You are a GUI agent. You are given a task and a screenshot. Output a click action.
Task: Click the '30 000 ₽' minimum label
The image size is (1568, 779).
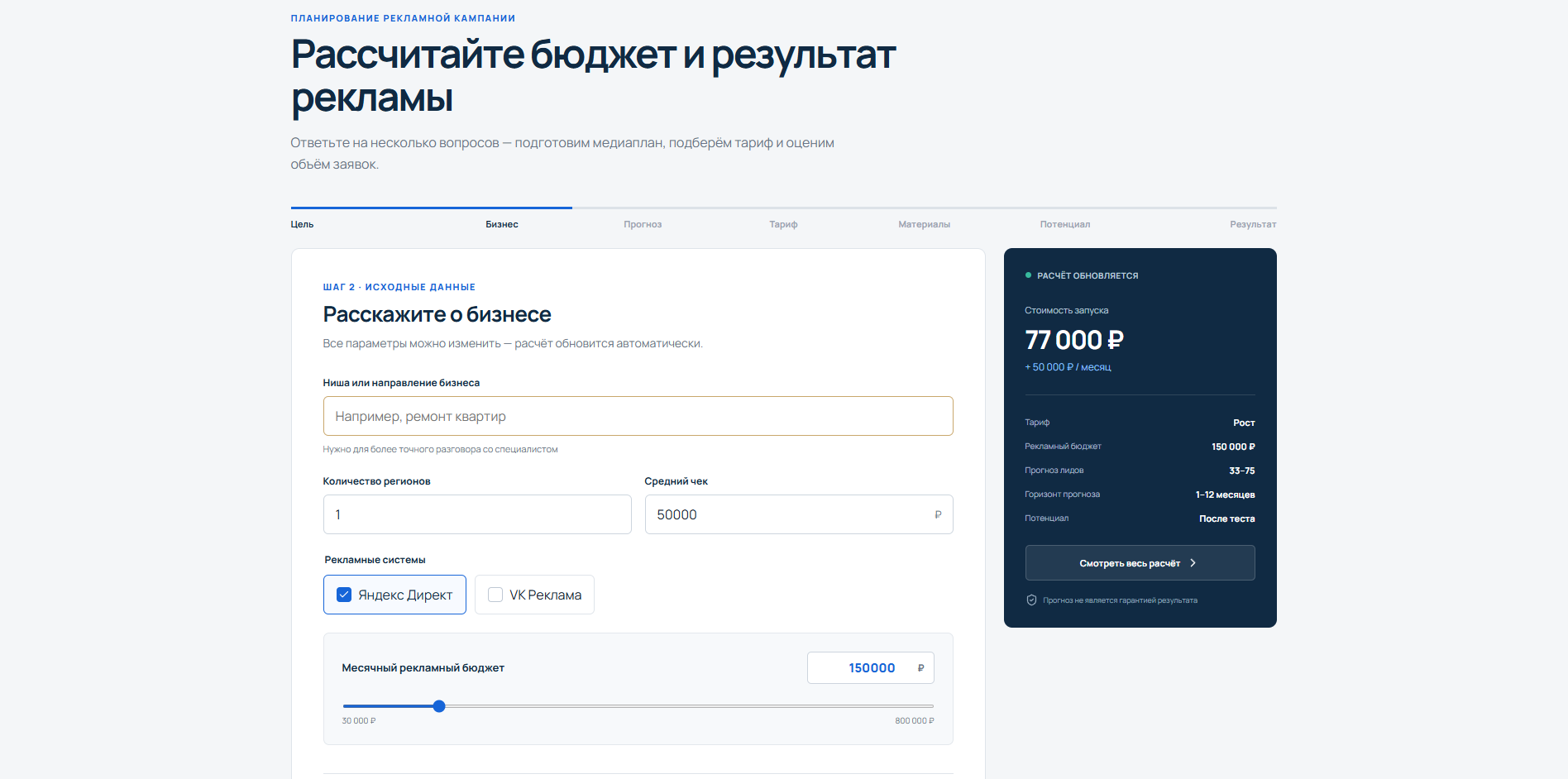click(x=359, y=721)
